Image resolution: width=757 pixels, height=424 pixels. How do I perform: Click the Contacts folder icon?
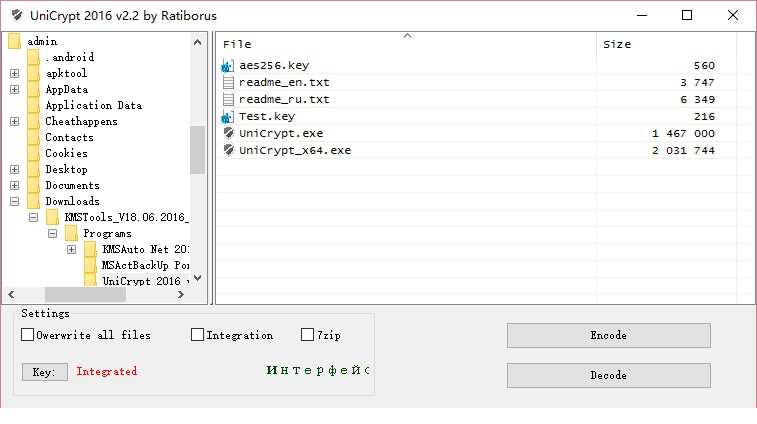[x=33, y=137]
